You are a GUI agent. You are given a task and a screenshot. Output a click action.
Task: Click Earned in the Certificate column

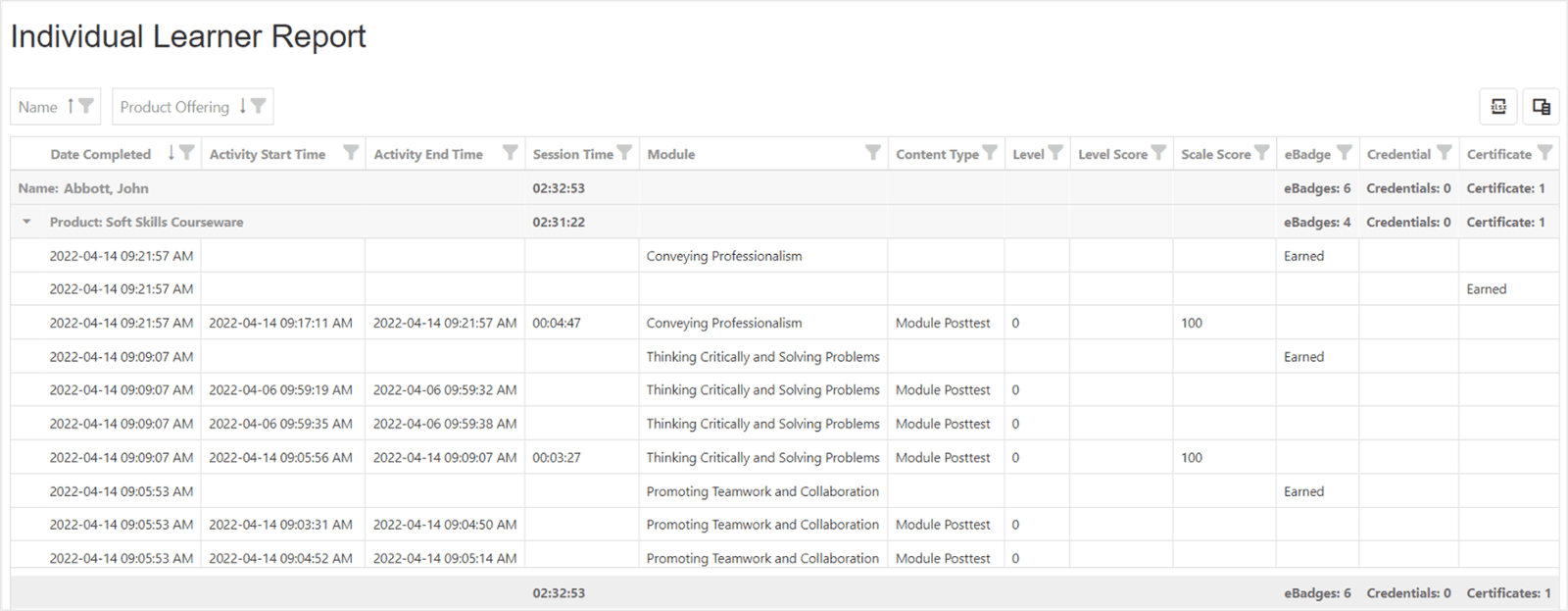1487,289
